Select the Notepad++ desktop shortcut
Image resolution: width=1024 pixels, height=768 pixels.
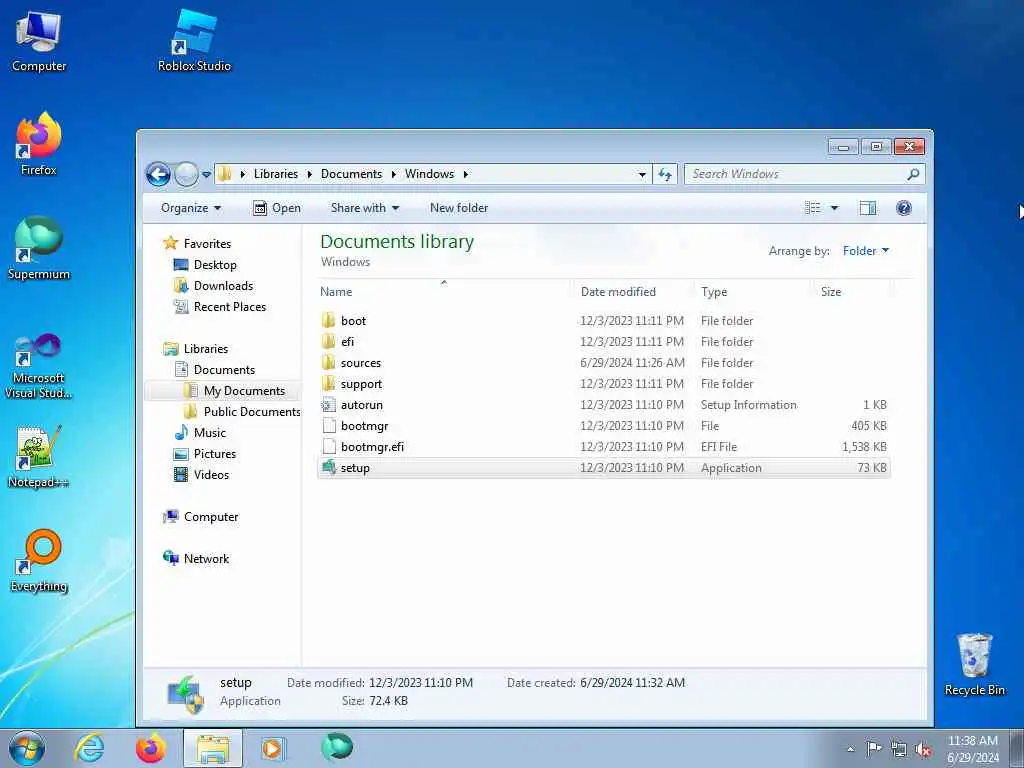[x=39, y=456]
